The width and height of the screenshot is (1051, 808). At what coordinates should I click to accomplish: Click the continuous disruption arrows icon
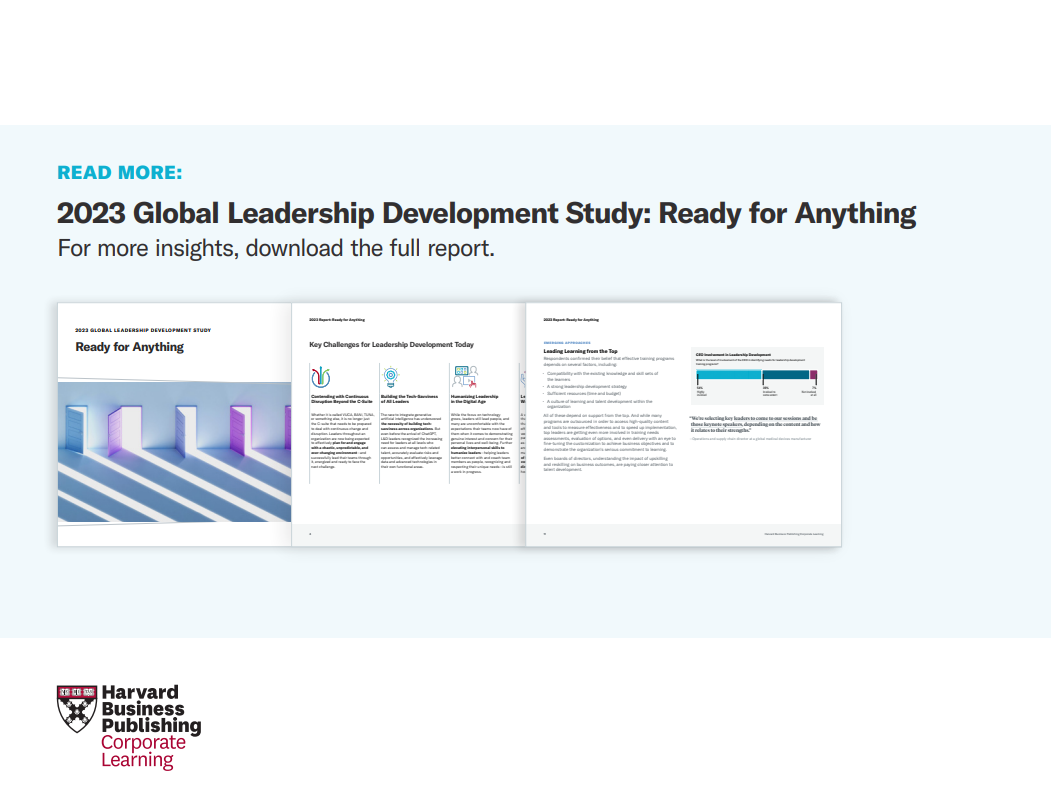click(321, 377)
